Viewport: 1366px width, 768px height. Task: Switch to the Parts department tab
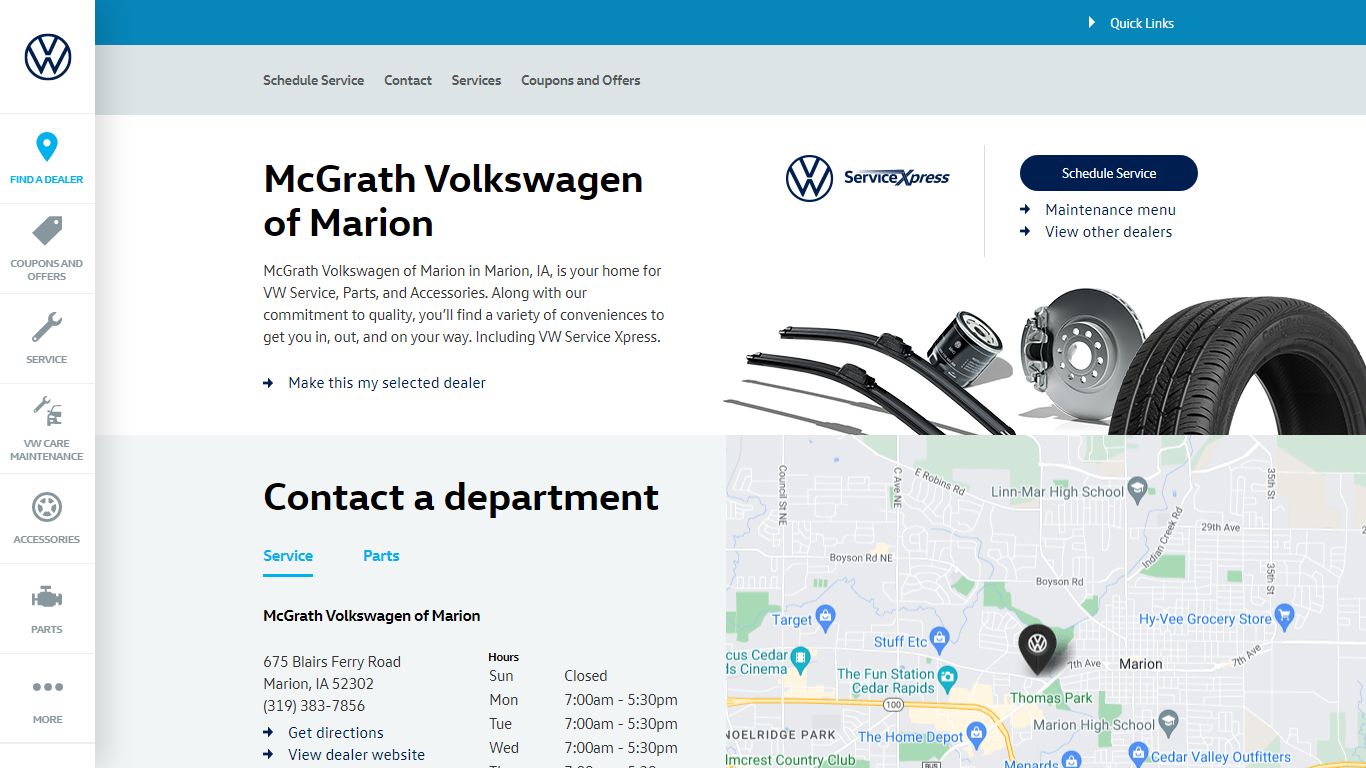381,556
